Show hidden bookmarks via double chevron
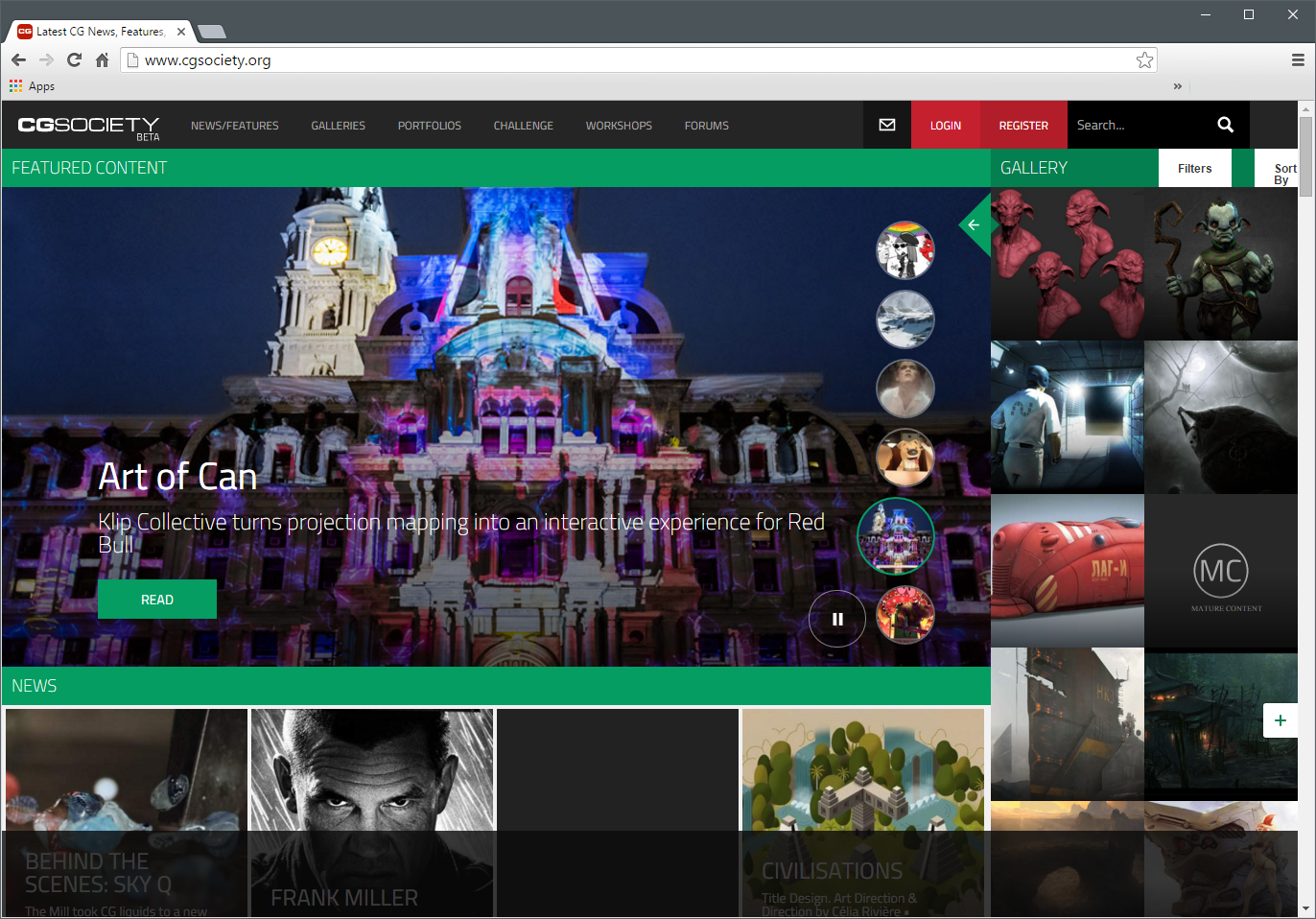 1178,86
